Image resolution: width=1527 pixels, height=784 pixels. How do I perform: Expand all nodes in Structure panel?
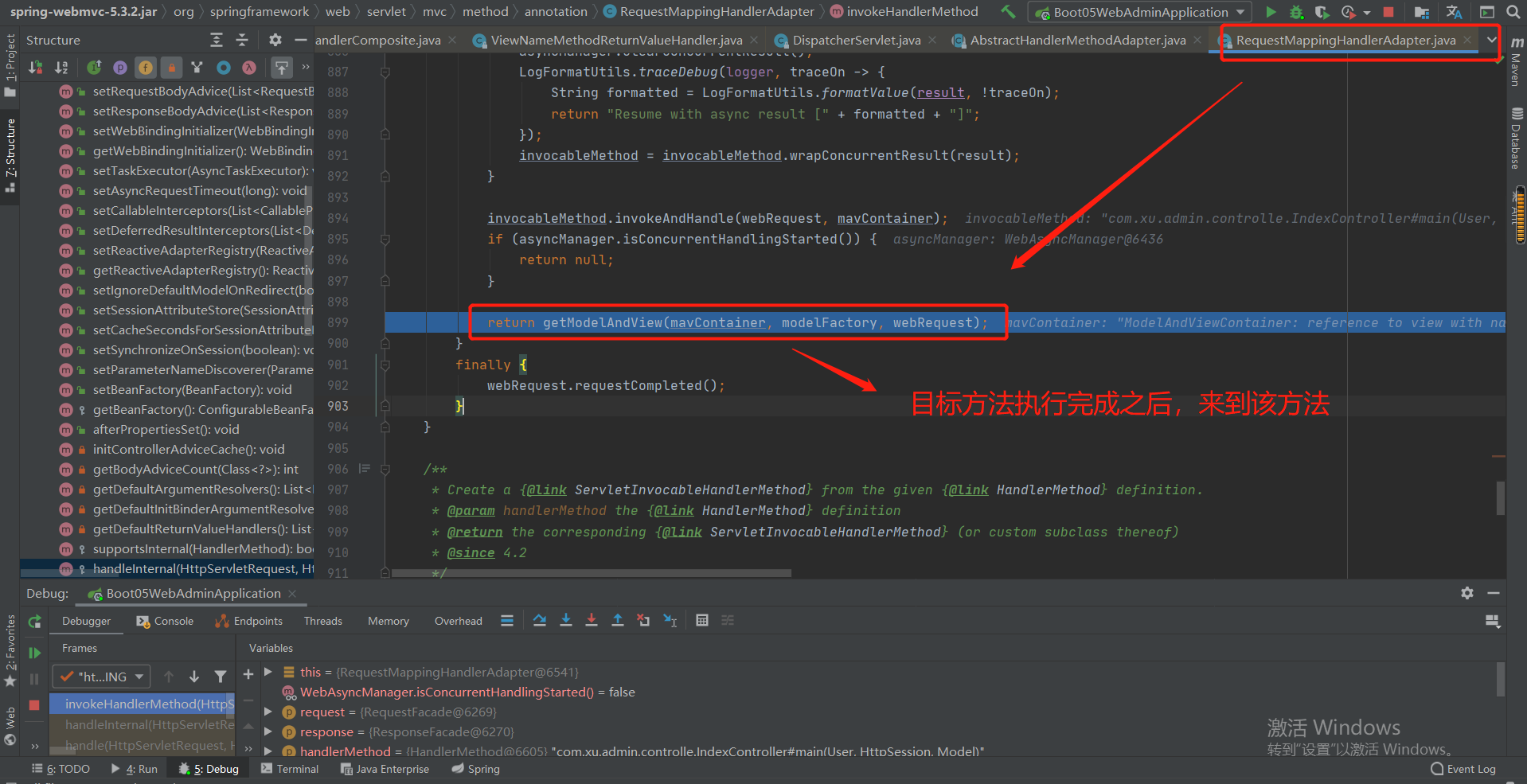(x=217, y=40)
